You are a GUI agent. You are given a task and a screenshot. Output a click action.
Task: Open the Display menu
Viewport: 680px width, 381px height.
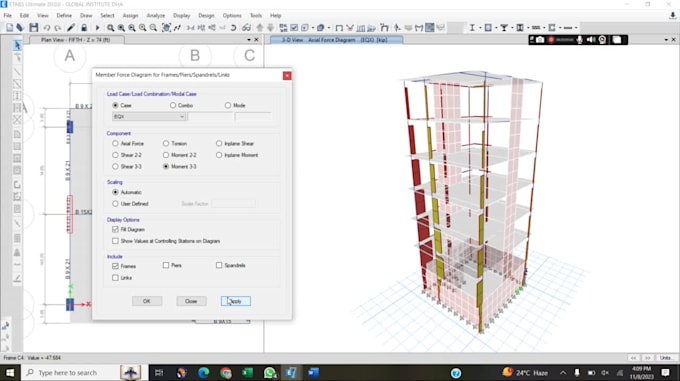point(182,16)
